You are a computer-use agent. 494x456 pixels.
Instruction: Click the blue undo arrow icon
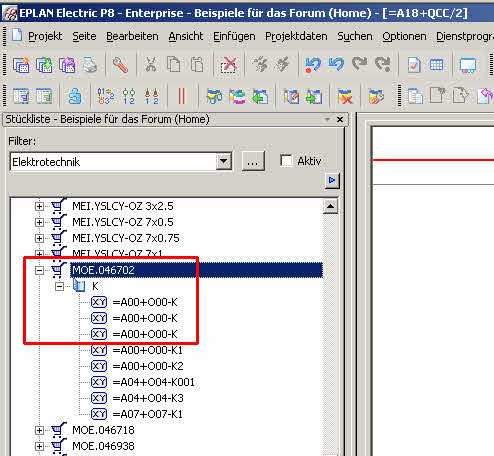[x=336, y=64]
